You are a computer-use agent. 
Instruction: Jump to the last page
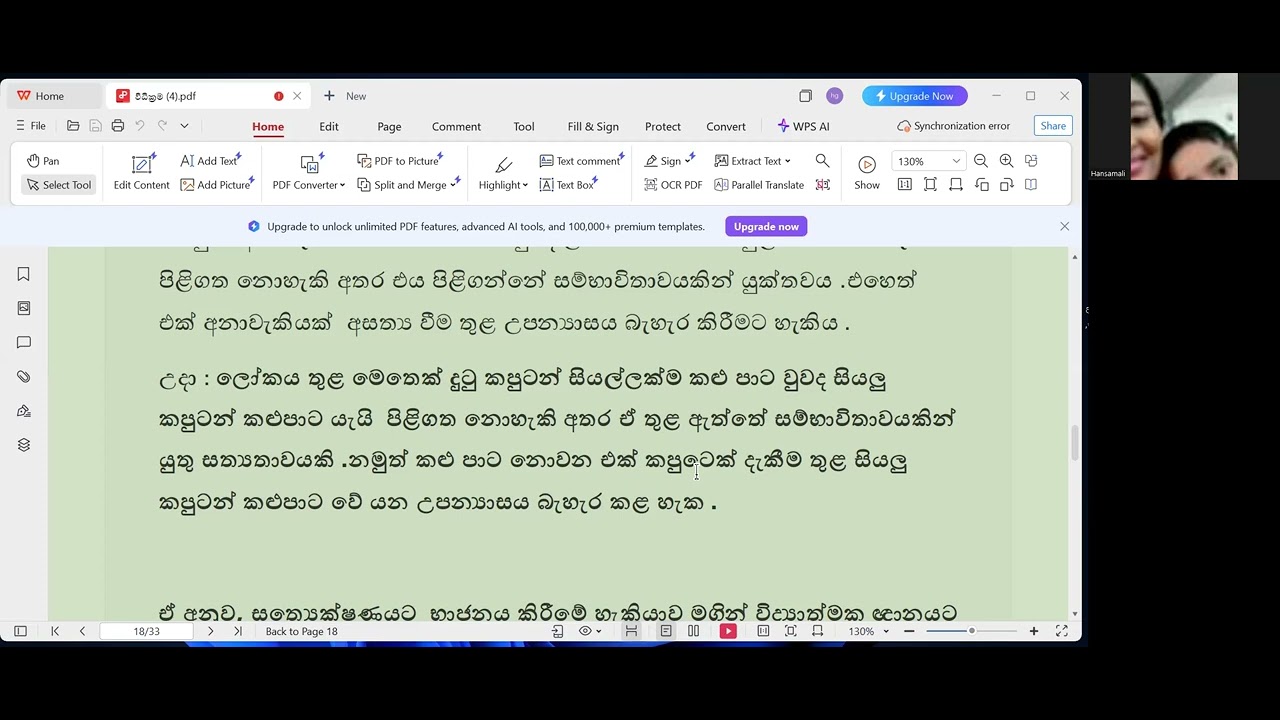point(237,631)
